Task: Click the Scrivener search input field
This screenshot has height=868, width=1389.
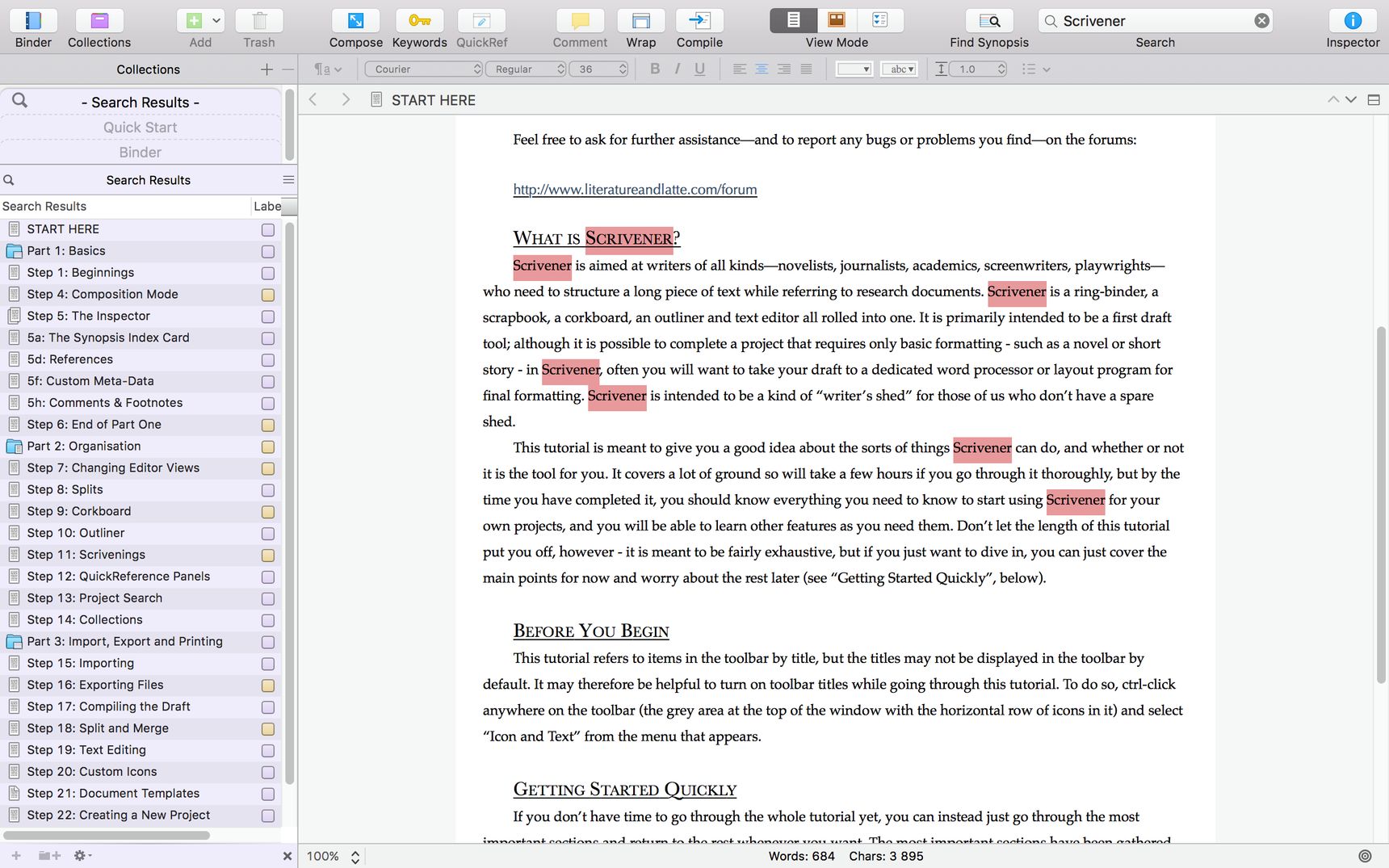Action: (x=1156, y=21)
